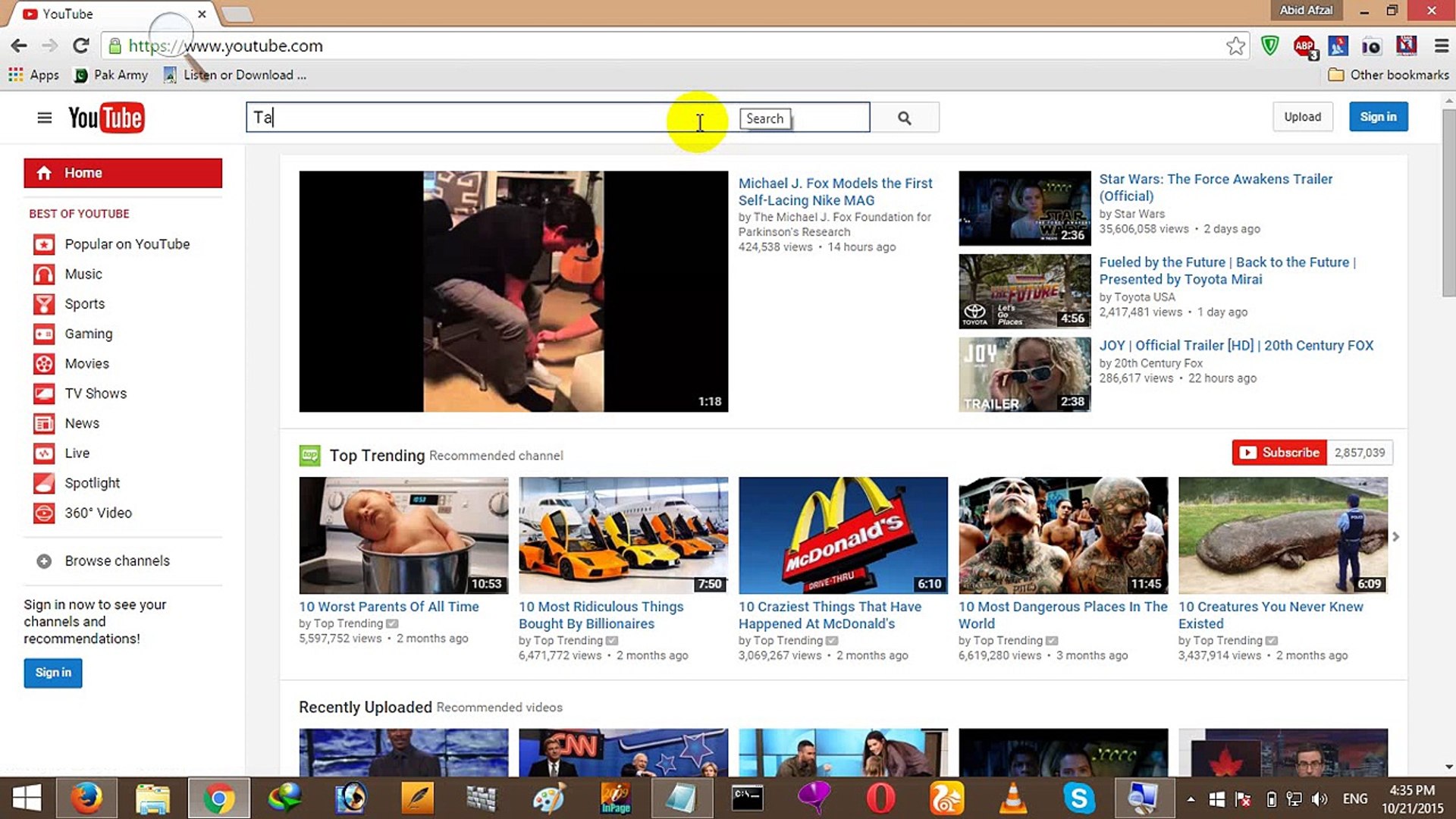The image size is (1456, 819).
Task: Open the Star Wars Force Awakens trailer thumbnail
Action: coord(1024,208)
